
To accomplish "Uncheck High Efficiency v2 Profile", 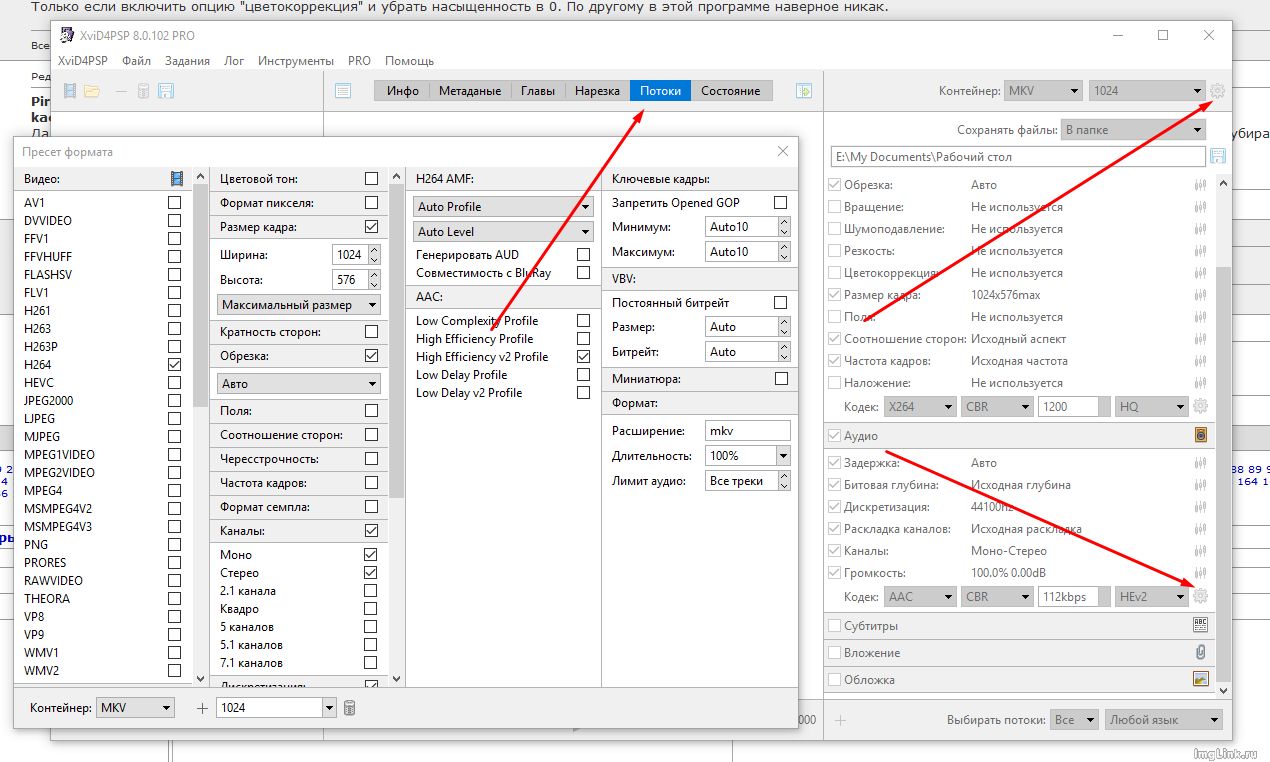I will coord(584,357).
